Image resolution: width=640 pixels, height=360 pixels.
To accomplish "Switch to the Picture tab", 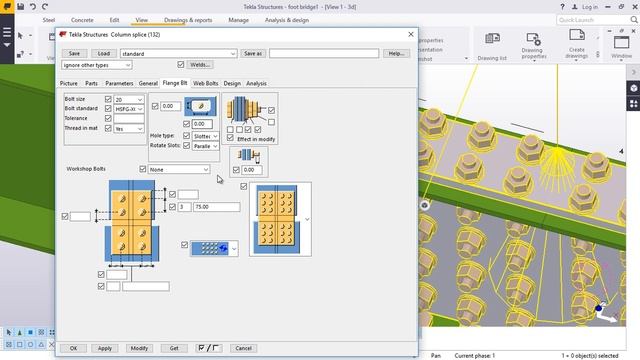I will pos(69,83).
